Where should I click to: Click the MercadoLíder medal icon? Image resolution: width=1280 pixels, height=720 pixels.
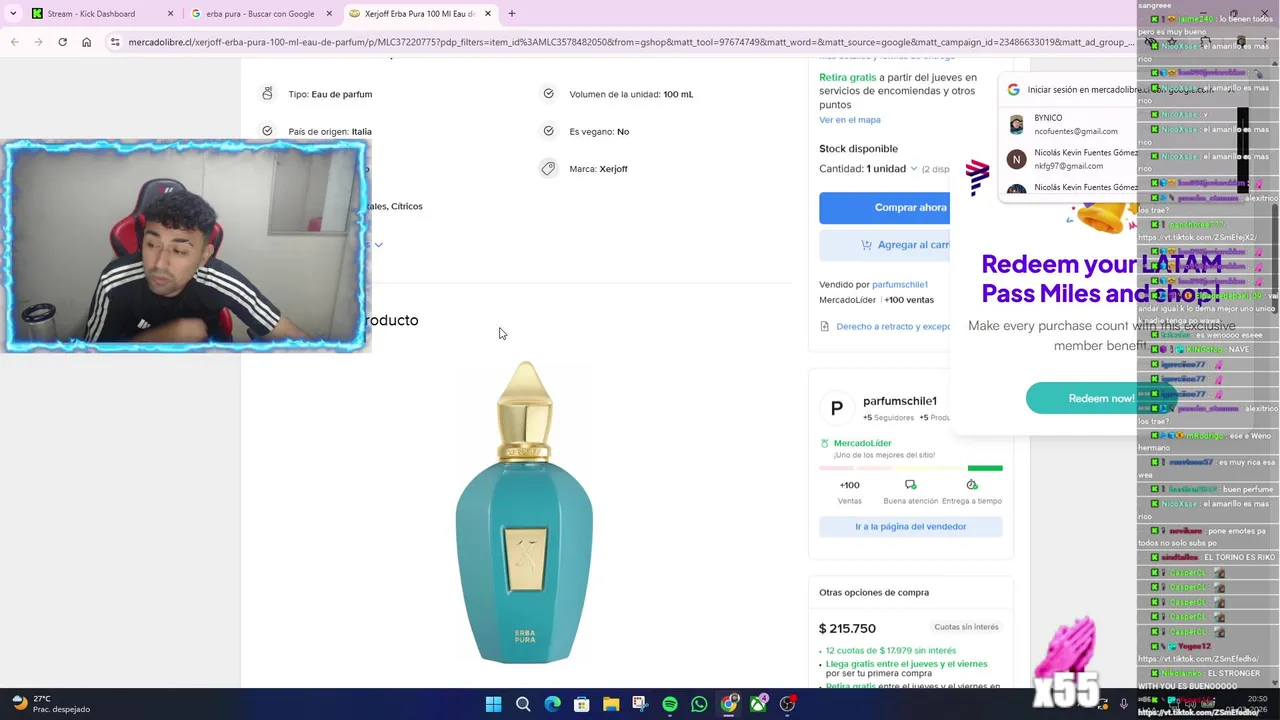[825, 443]
